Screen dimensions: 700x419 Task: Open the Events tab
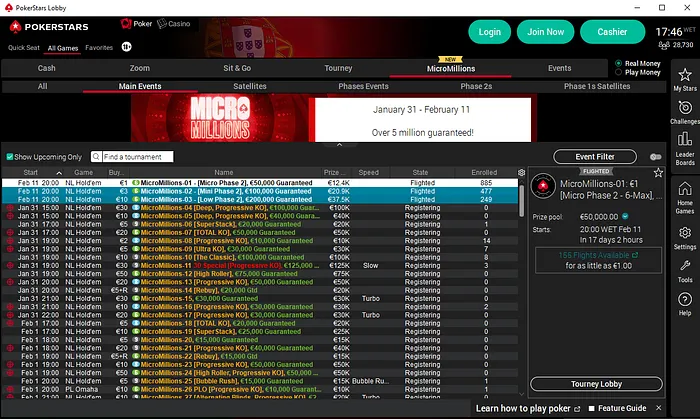[x=559, y=68]
